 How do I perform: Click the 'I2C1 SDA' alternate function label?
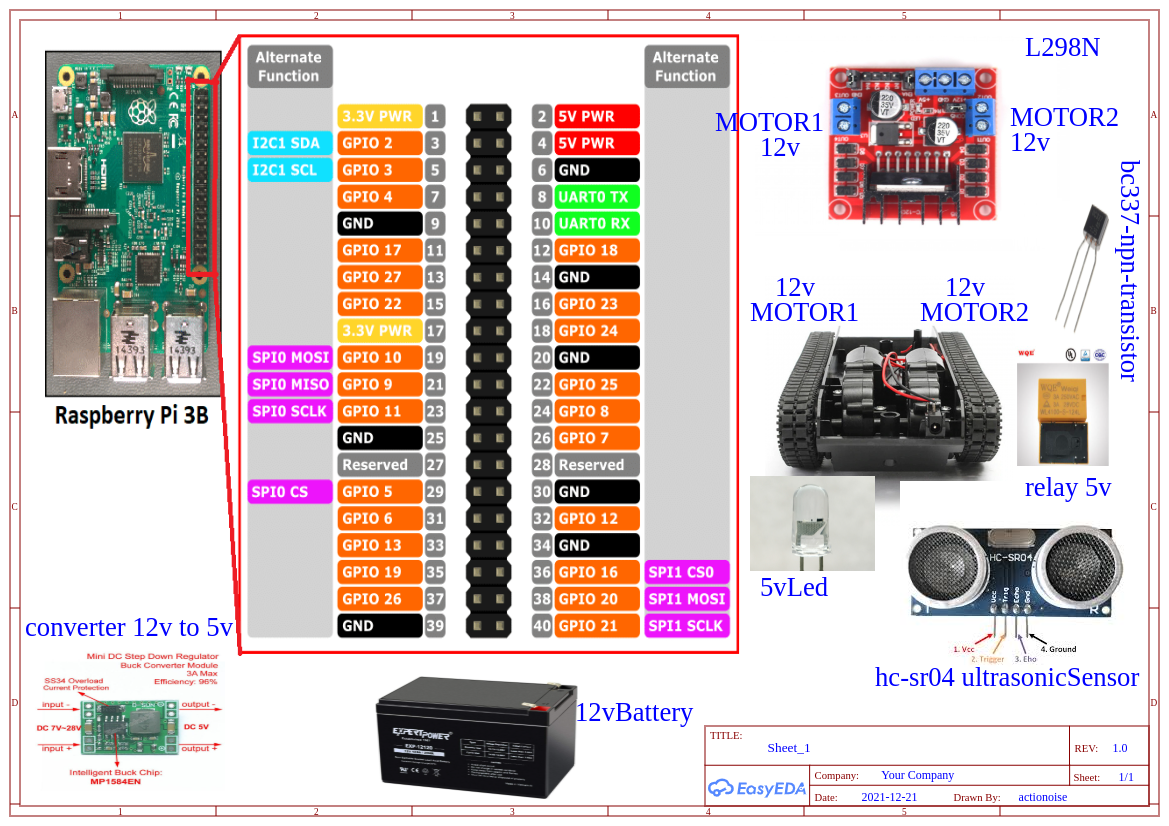click(x=290, y=143)
